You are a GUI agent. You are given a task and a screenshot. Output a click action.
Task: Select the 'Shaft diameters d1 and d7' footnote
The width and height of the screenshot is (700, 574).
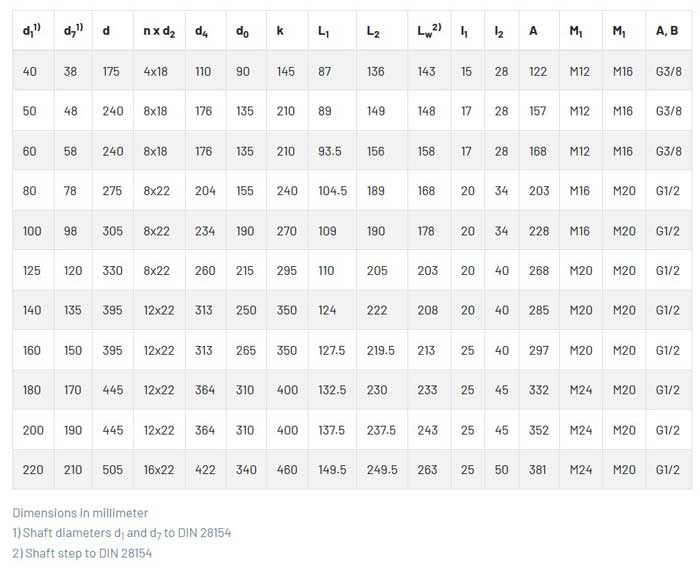tap(121, 533)
